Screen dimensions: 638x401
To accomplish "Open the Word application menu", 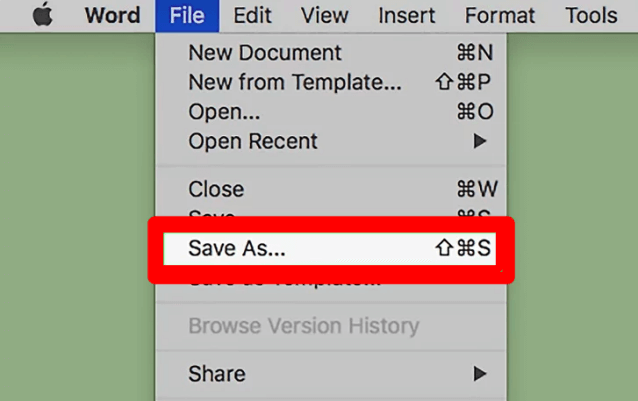I will [x=112, y=15].
